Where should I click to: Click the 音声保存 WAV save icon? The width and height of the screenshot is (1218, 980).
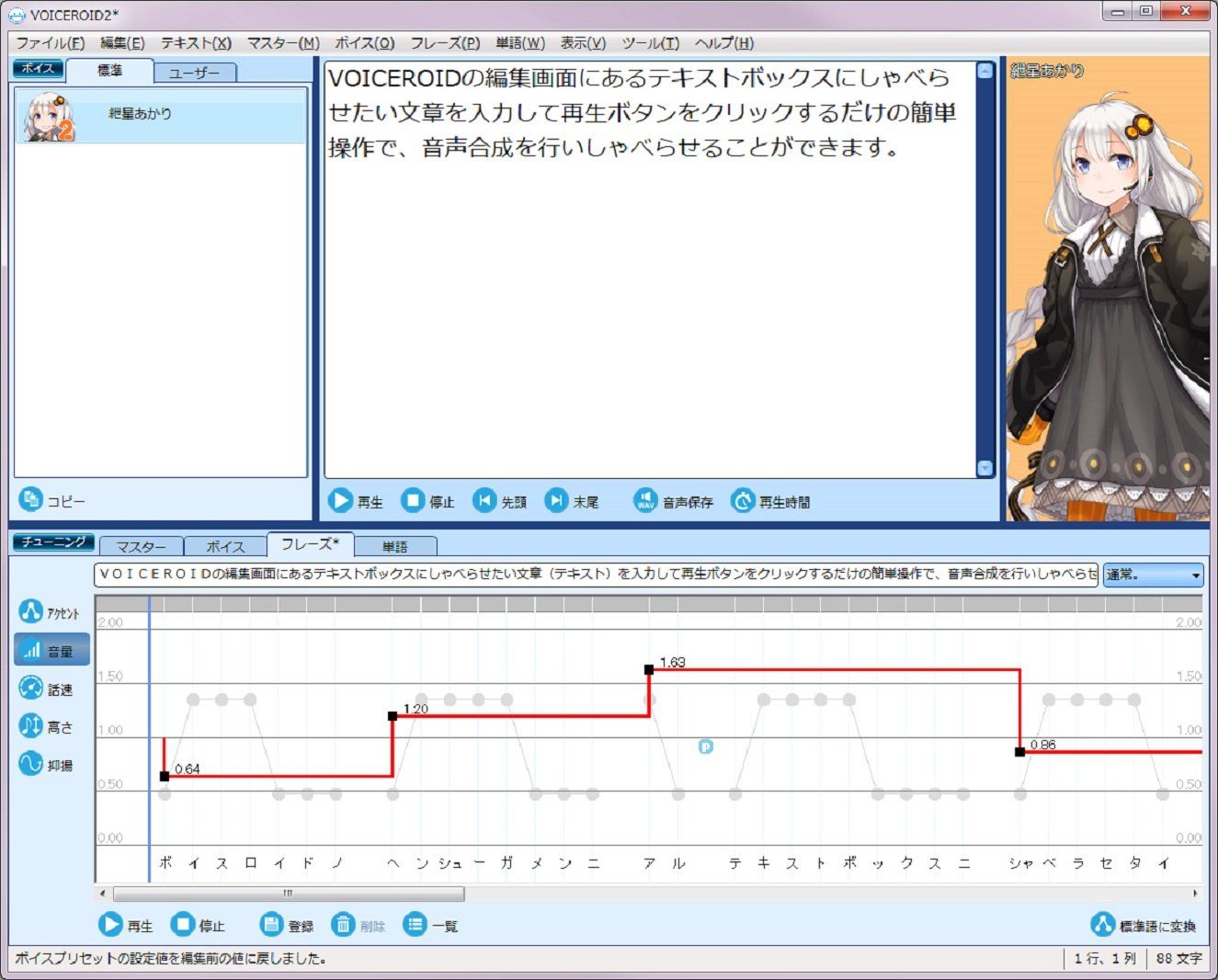pyautogui.click(x=645, y=501)
